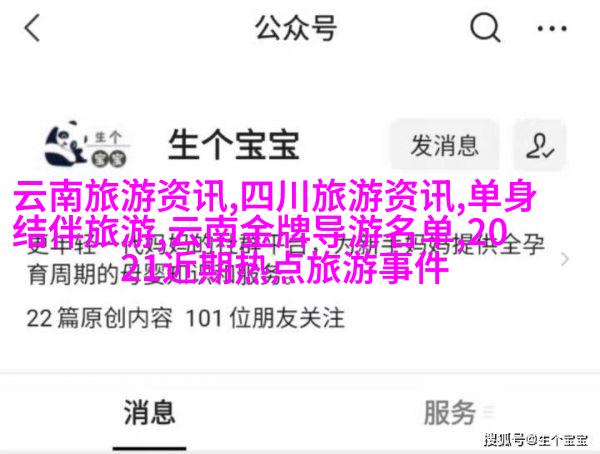600x454 pixels.
Task: Tap the back arrow icon
Action: (32, 28)
